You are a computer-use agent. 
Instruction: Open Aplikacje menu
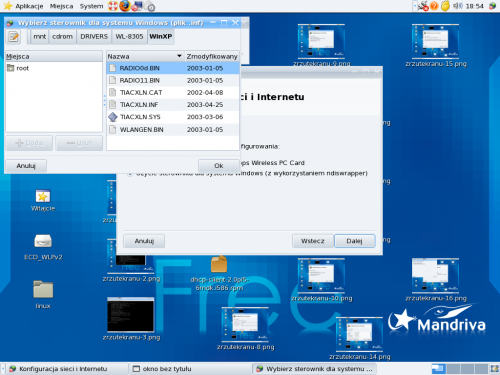(x=29, y=6)
